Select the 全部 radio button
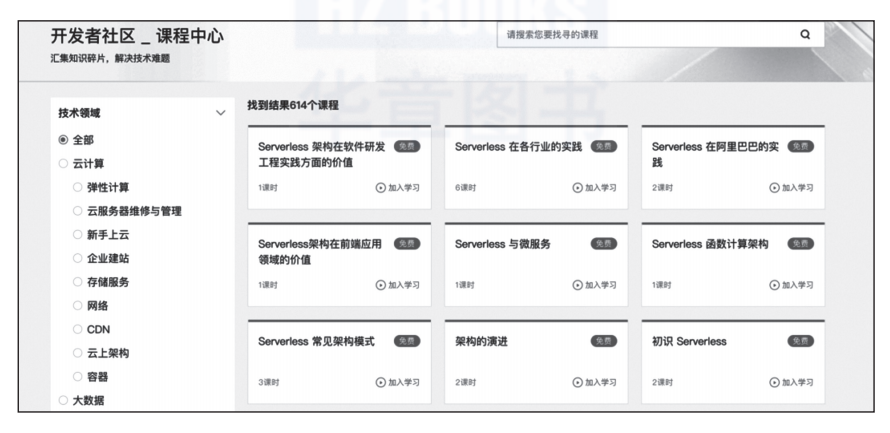The image size is (890, 433). coord(63,140)
